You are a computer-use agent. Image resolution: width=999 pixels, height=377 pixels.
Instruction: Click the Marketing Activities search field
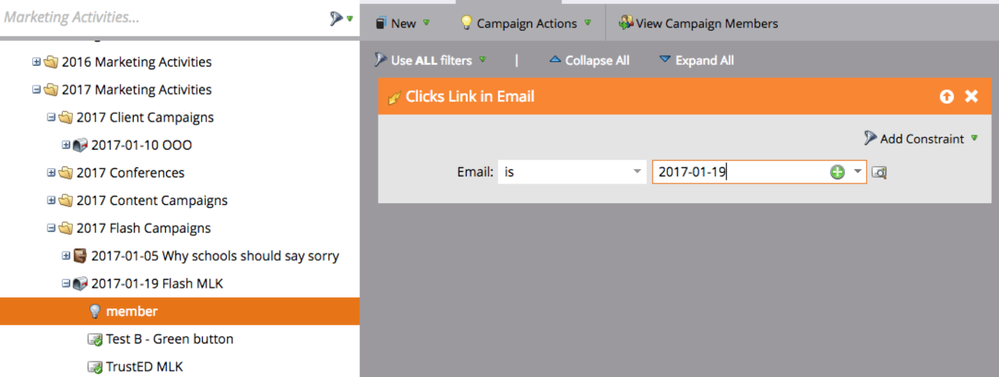162,18
